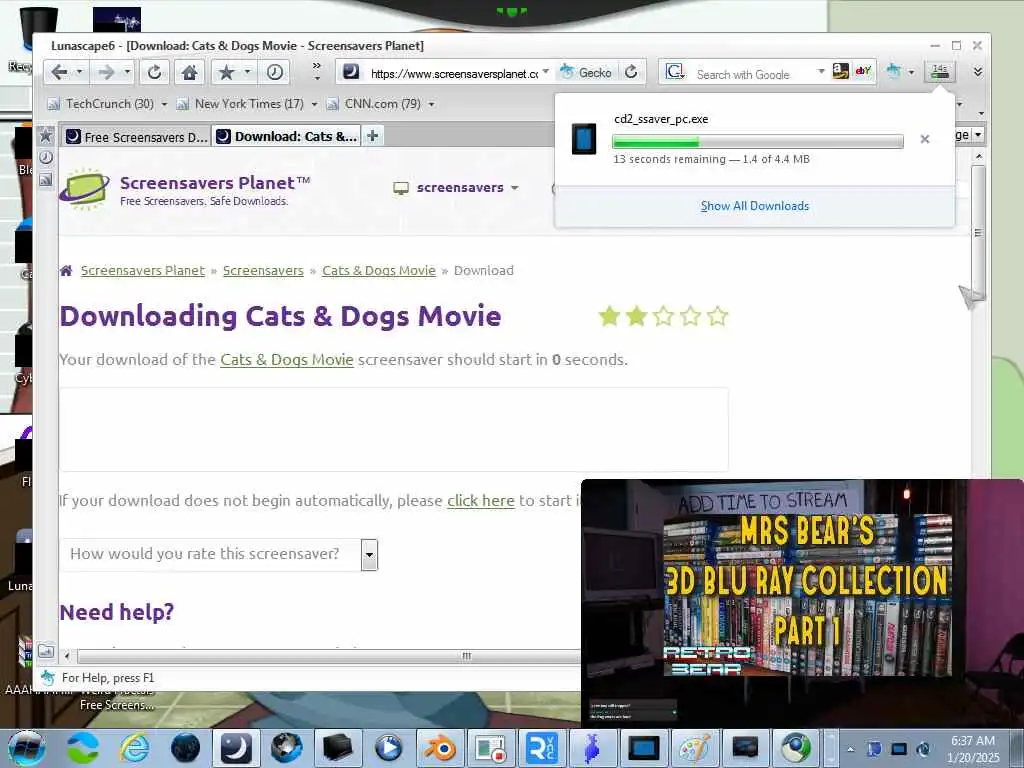Click the third rating star
Viewport: 1024px width, 768px height.
664,316
